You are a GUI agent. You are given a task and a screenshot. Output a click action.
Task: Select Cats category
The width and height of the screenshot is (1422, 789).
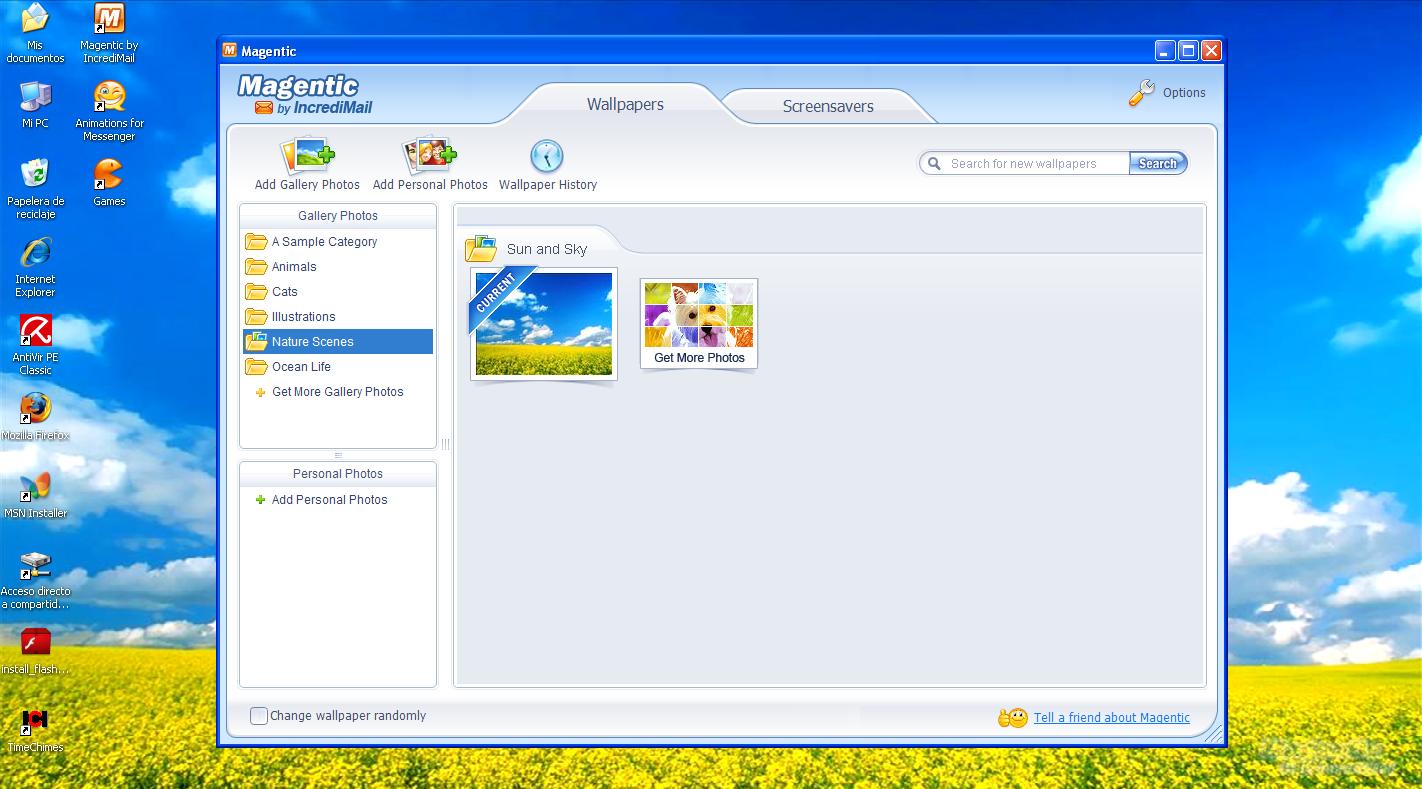click(x=338, y=291)
